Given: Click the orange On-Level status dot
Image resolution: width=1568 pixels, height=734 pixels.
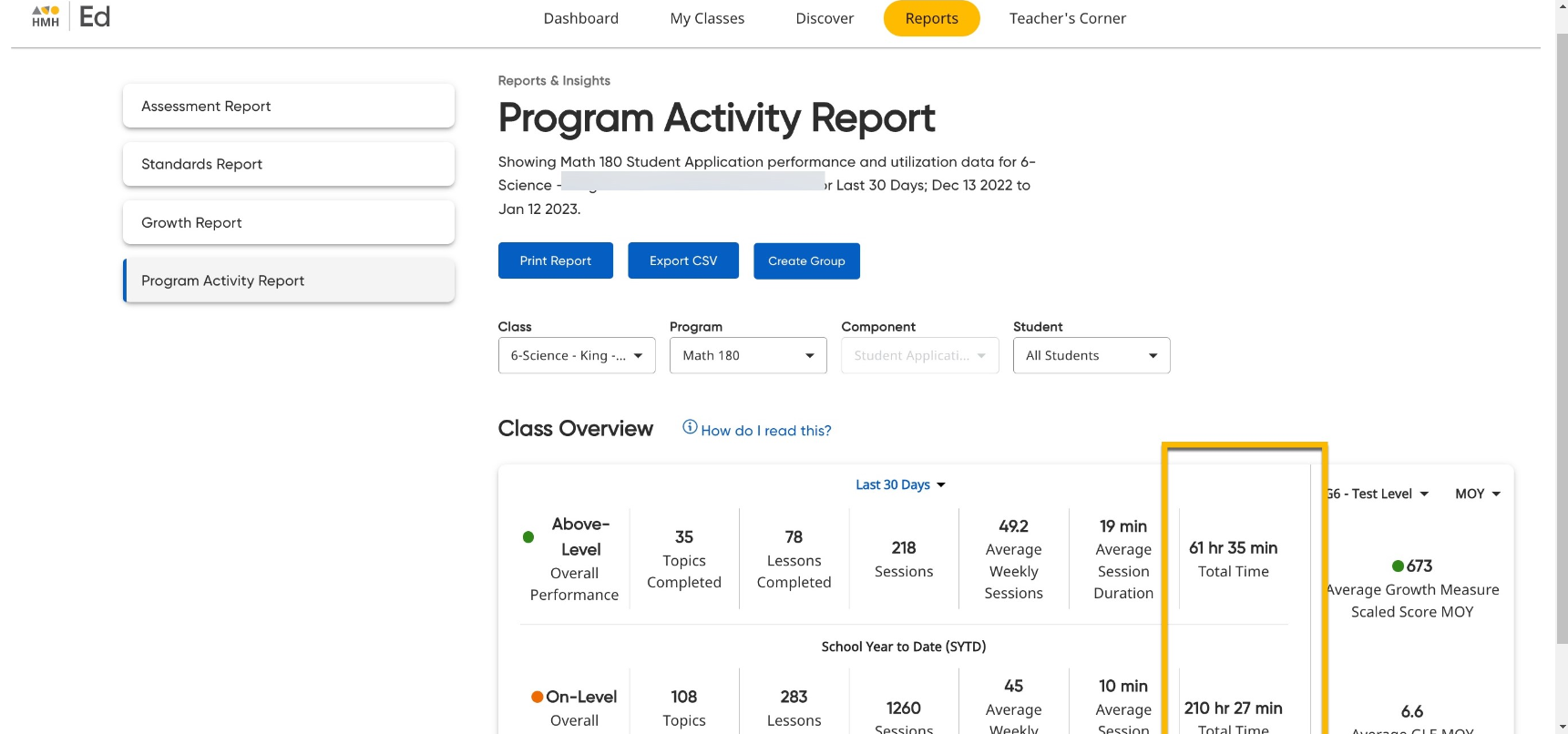Looking at the screenshot, I should pyautogui.click(x=538, y=698).
